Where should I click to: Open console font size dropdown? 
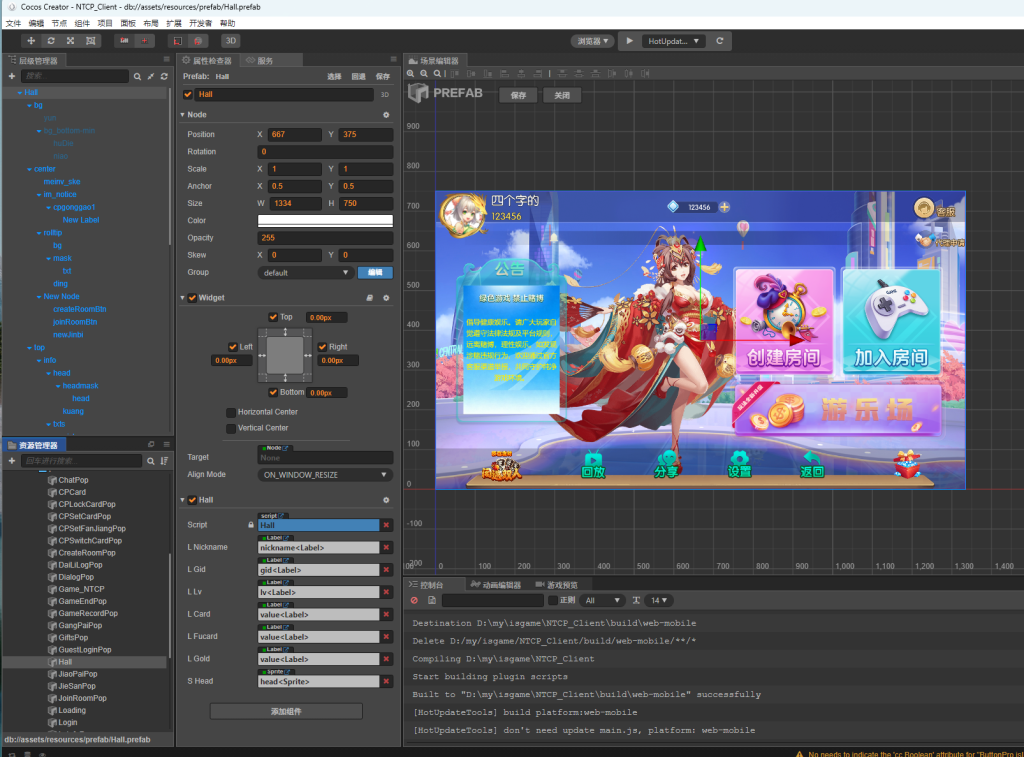[x=658, y=600]
